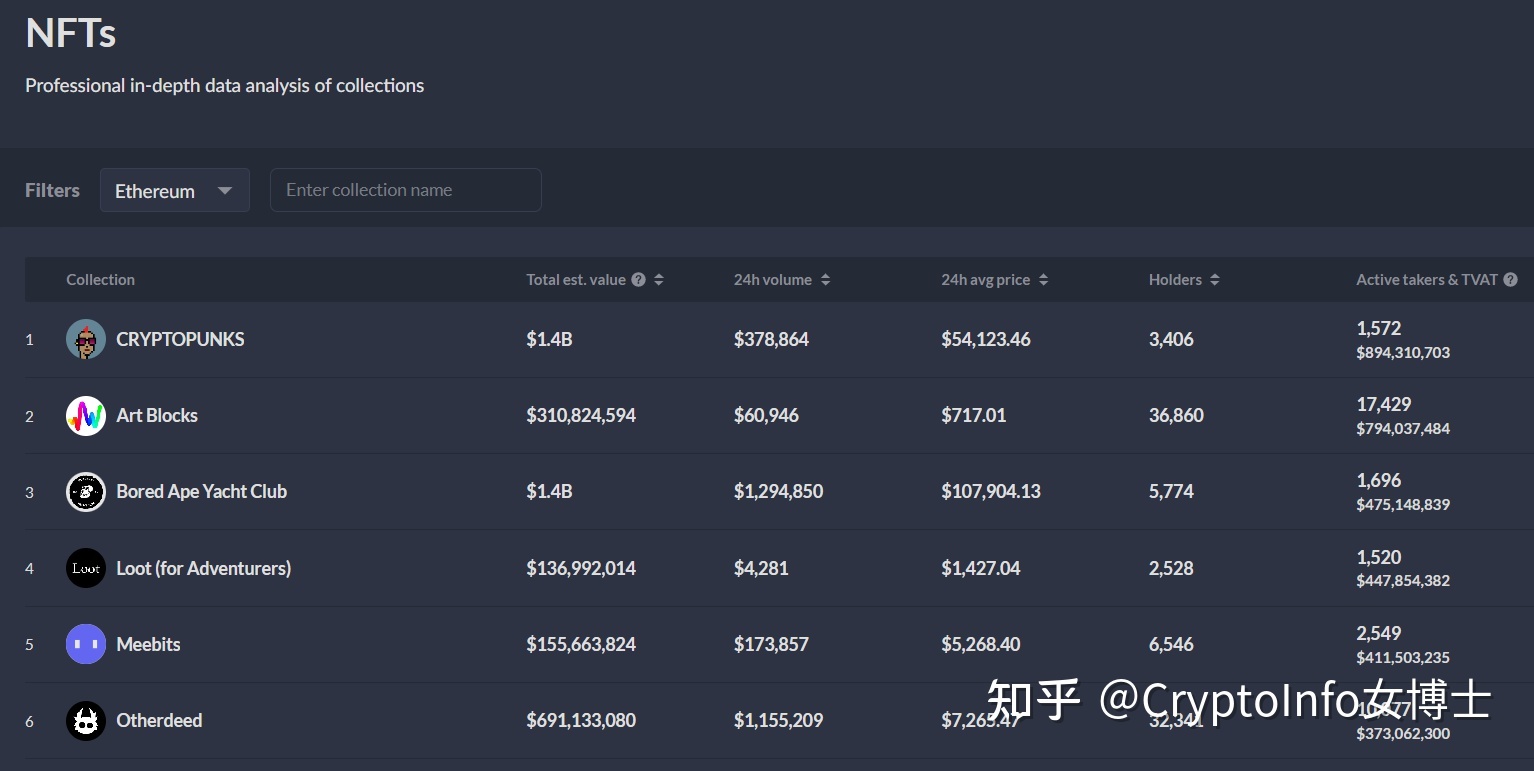Screen dimensions: 1534x771
Task: Select Meebits TVAT $411,503,235
Action: 1403,658
